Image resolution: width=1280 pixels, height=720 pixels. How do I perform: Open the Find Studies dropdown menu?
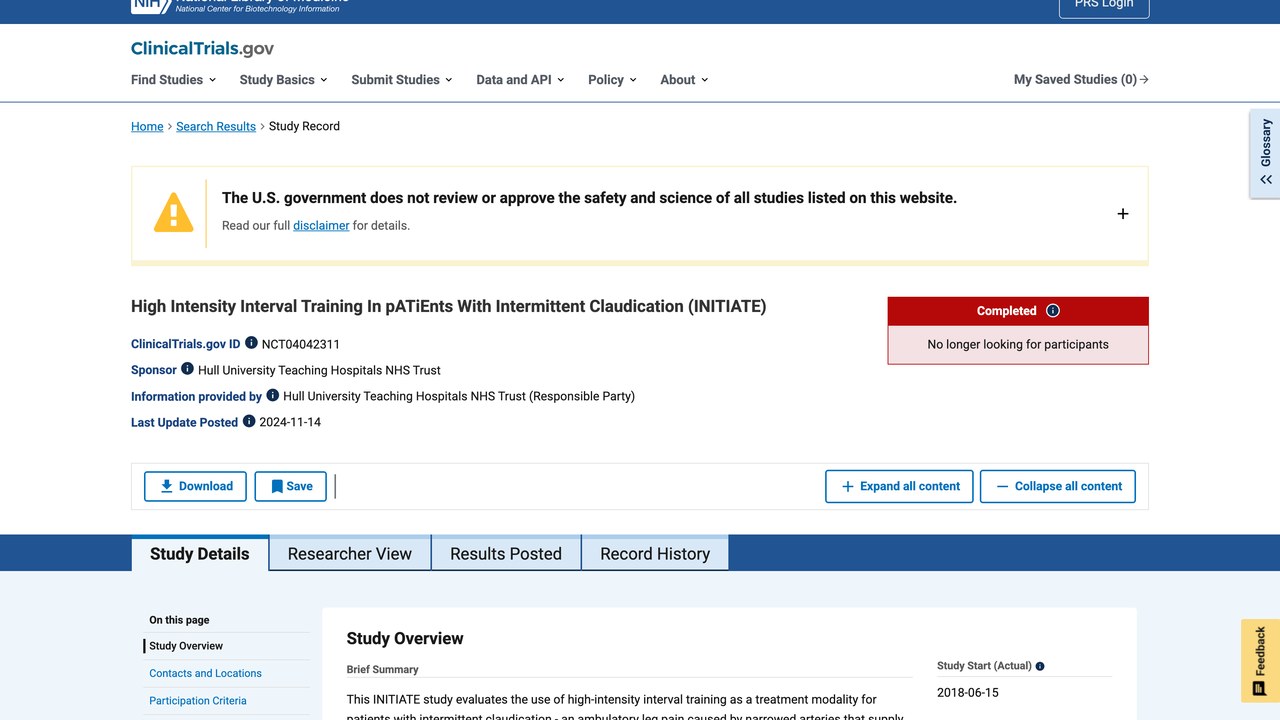(173, 80)
